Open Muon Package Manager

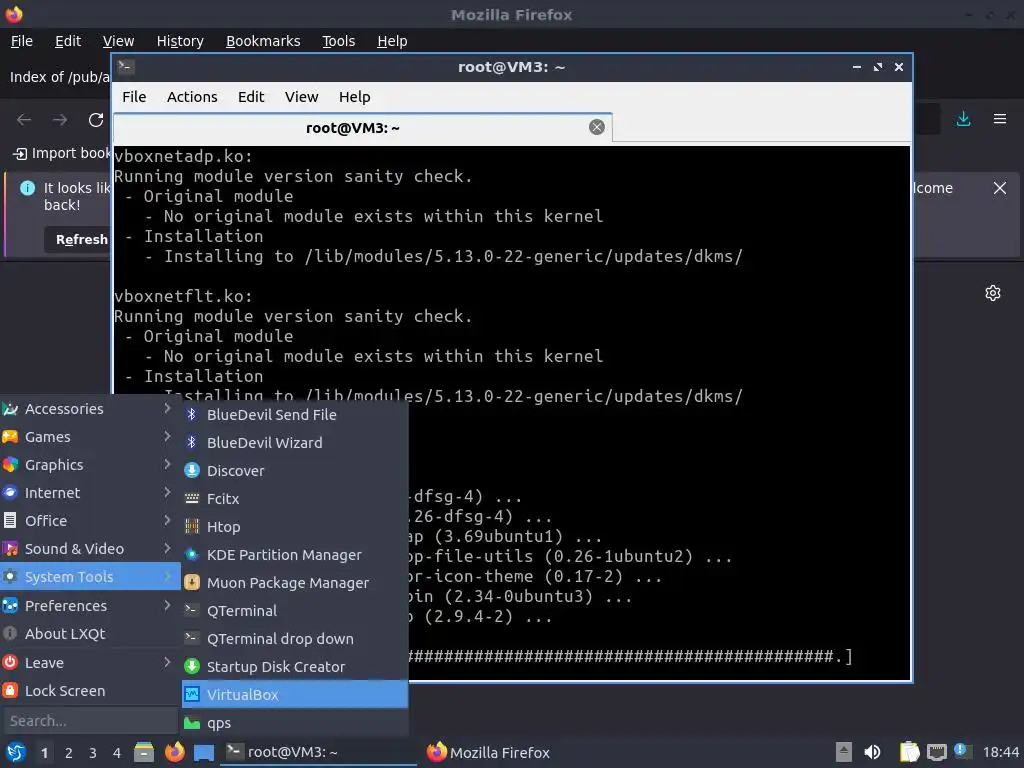coord(295,583)
